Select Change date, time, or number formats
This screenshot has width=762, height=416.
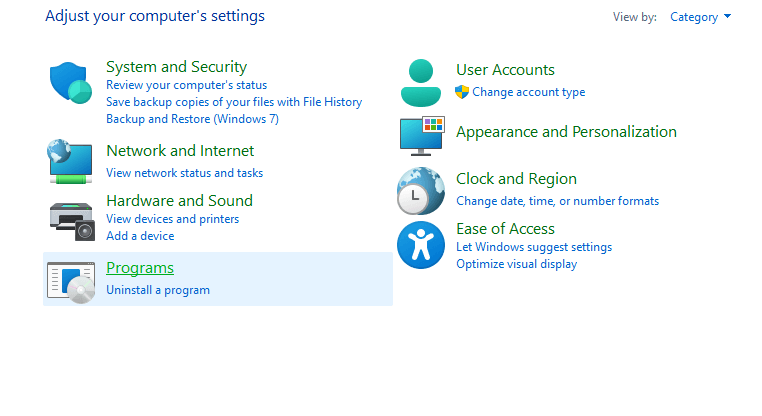[x=557, y=201]
